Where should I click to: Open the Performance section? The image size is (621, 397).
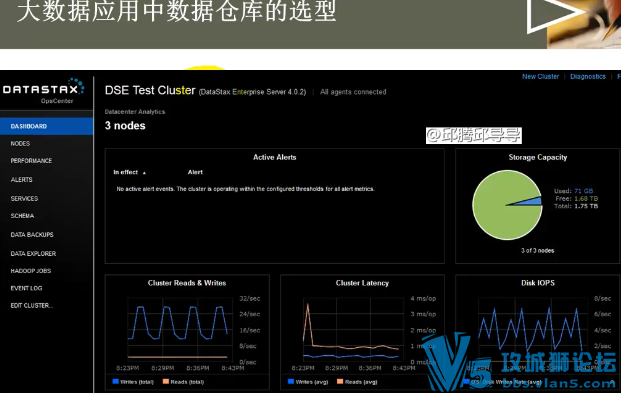point(31,160)
